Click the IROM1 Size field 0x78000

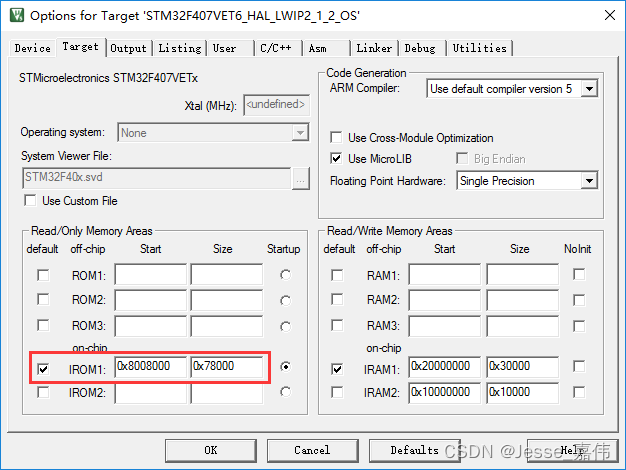227,367
